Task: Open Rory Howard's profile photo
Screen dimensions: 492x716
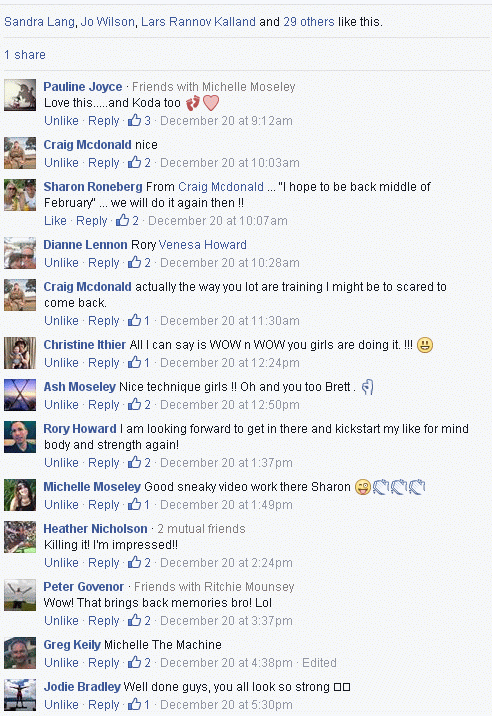Action: (20, 437)
